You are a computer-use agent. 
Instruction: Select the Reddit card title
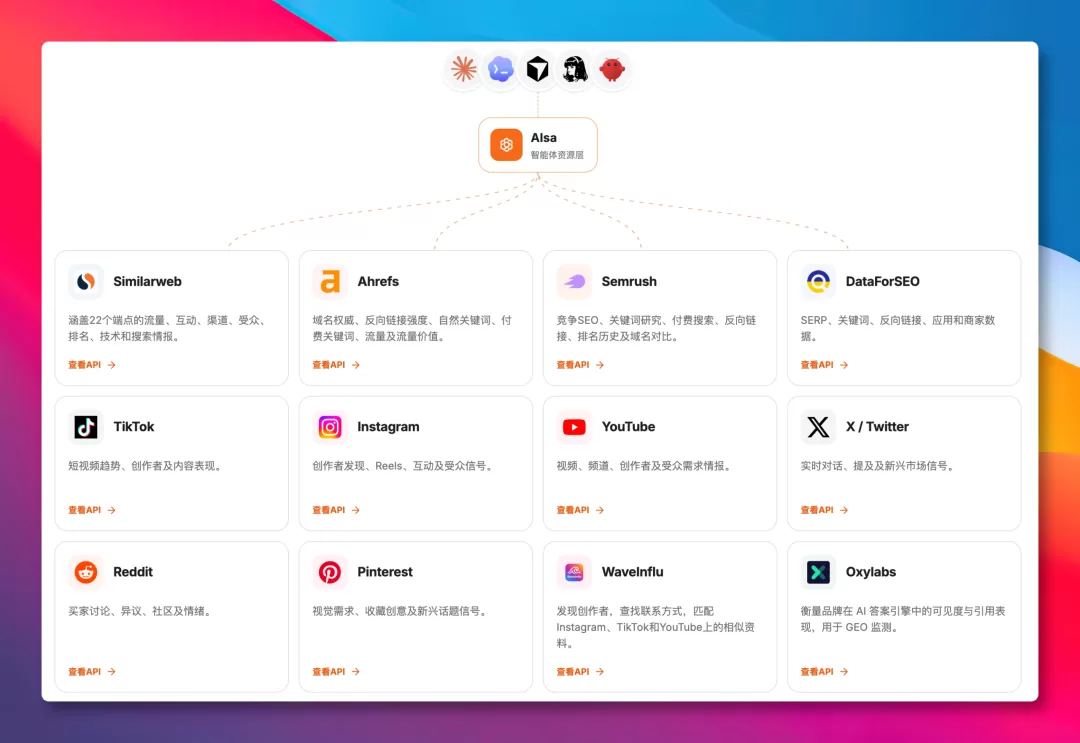(x=133, y=572)
